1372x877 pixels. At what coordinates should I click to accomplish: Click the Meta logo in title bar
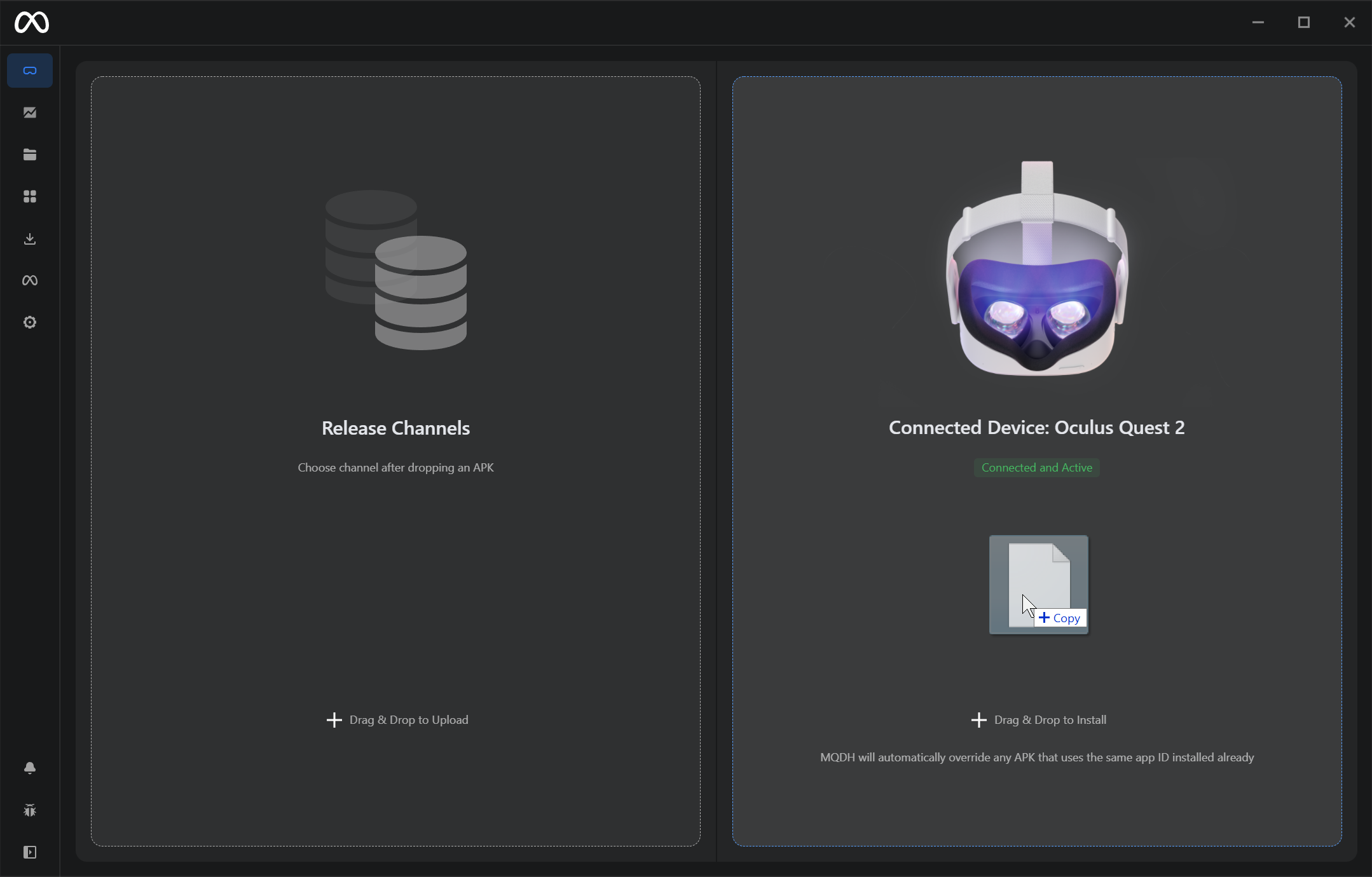click(x=32, y=23)
